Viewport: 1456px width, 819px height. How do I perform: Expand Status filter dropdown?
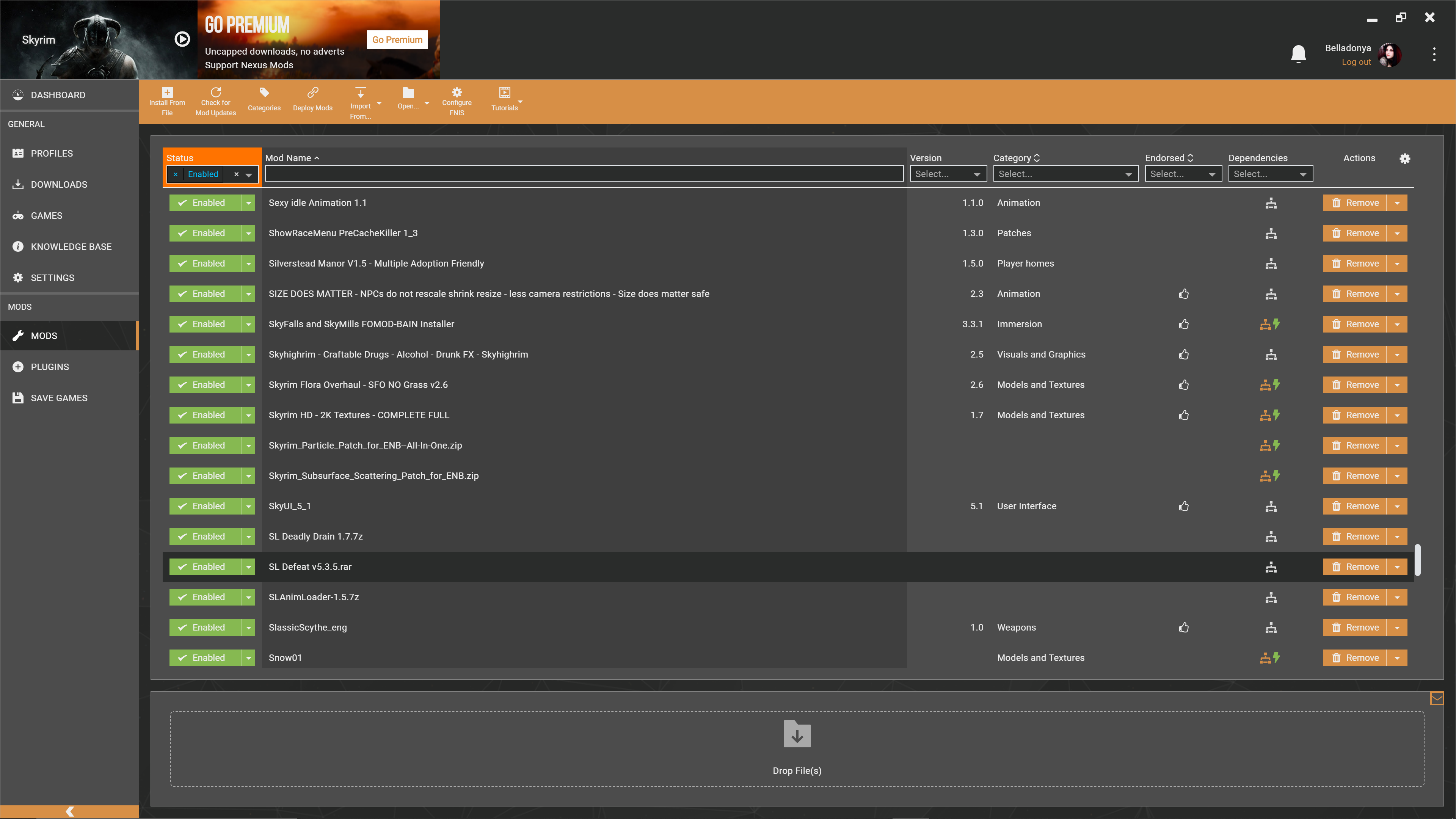tap(249, 175)
